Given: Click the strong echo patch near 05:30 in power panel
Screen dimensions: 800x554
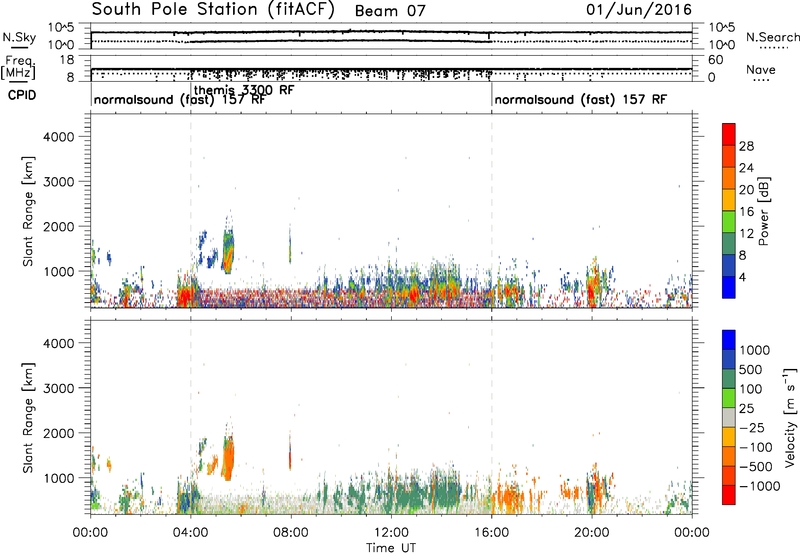Looking at the screenshot, I should pos(228,250).
